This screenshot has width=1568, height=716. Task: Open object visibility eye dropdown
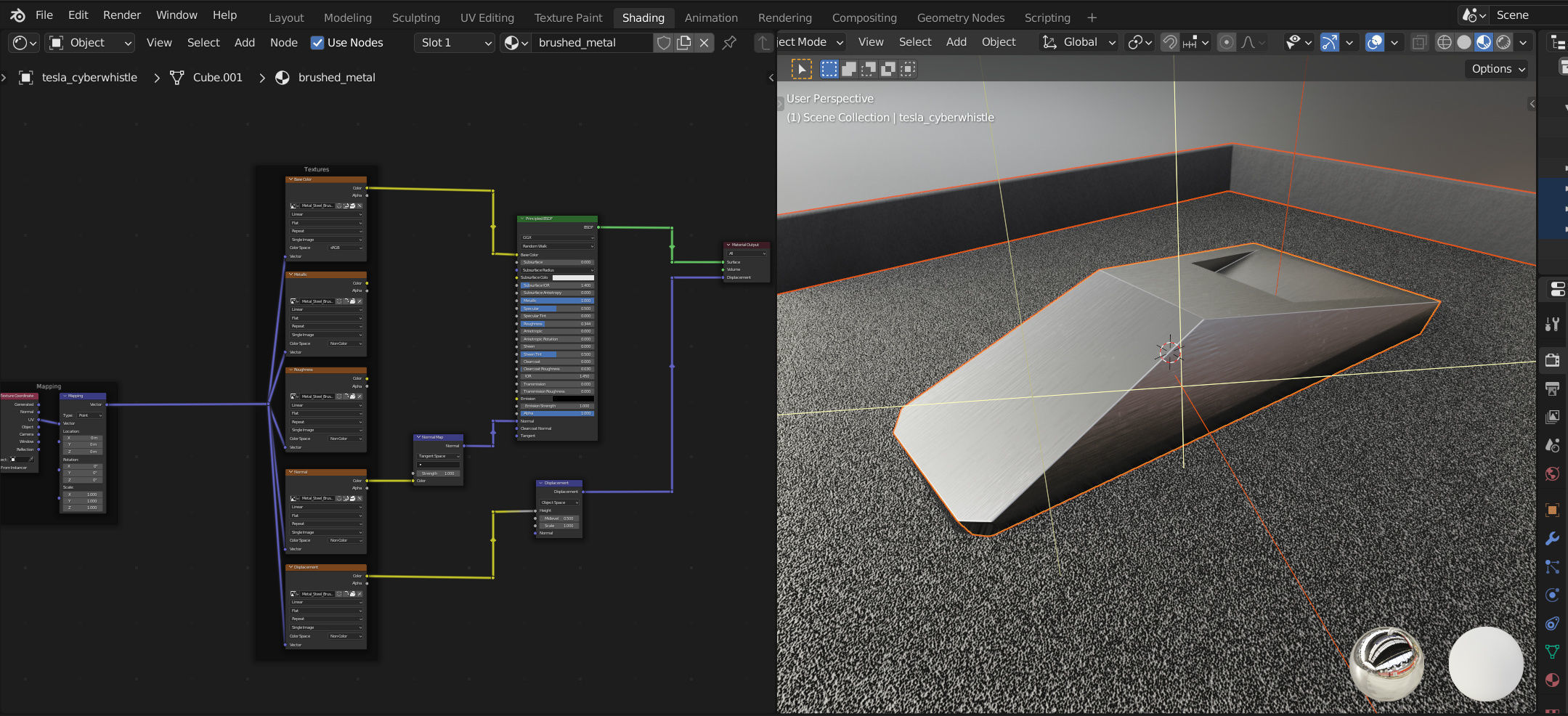click(x=1298, y=42)
